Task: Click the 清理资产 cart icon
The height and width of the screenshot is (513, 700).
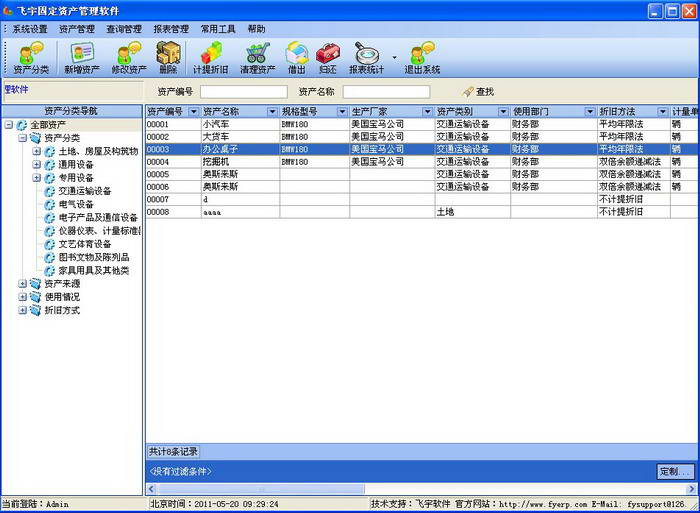Action: click(x=258, y=58)
